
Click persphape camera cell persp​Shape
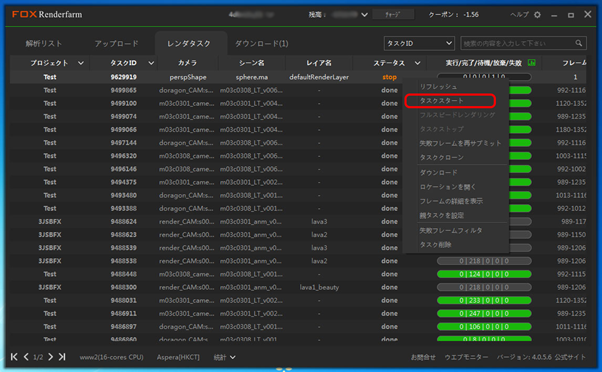(x=188, y=77)
